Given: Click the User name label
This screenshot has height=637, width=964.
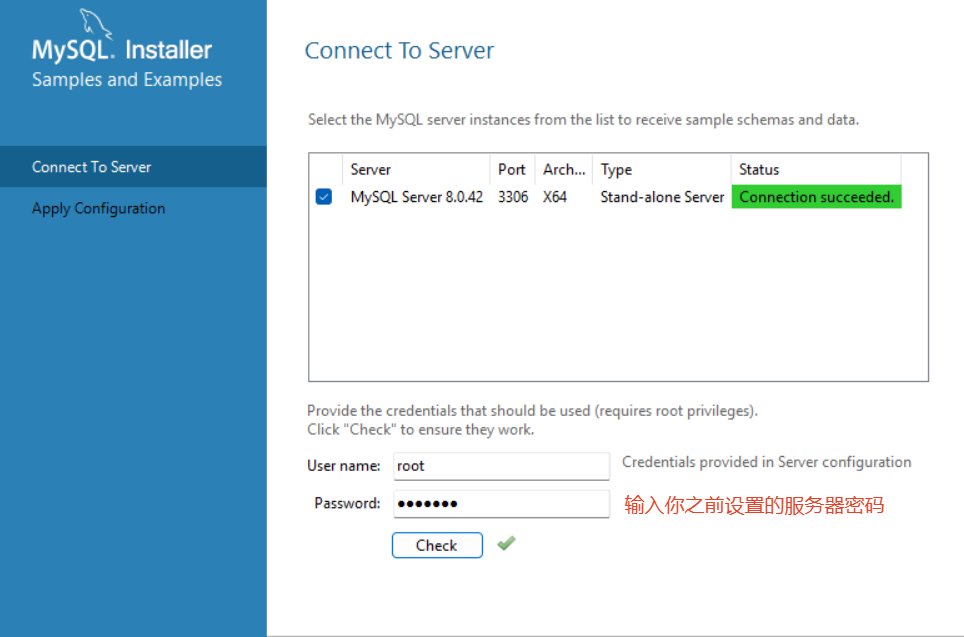Looking at the screenshot, I should point(344,466).
